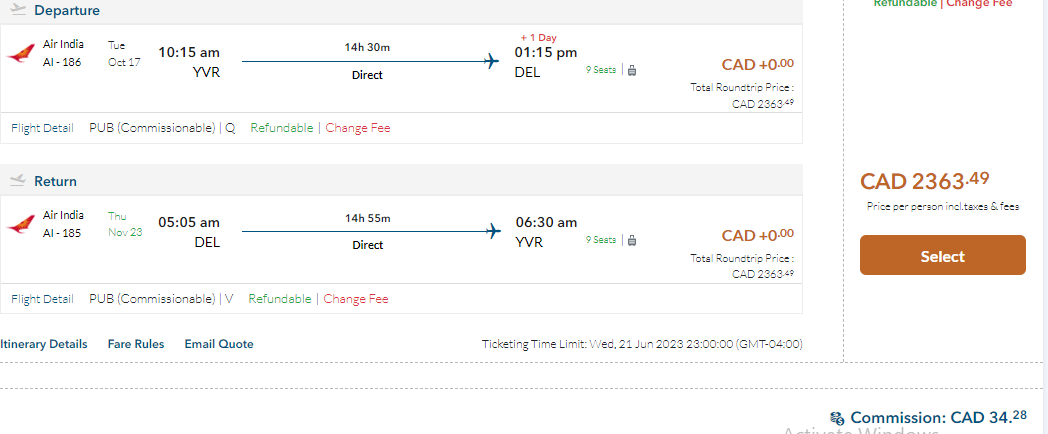Click the Return plane landing icon
This screenshot has height=434, width=1048.
click(x=17, y=181)
